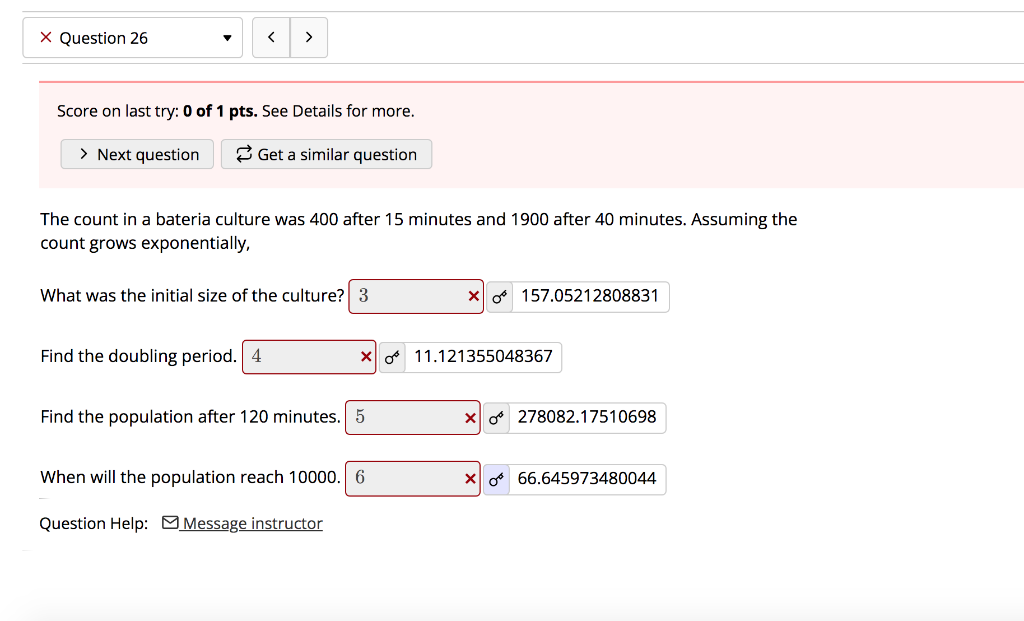1024x621 pixels.
Task: Click right chevron to advance a question
Action: [308, 37]
